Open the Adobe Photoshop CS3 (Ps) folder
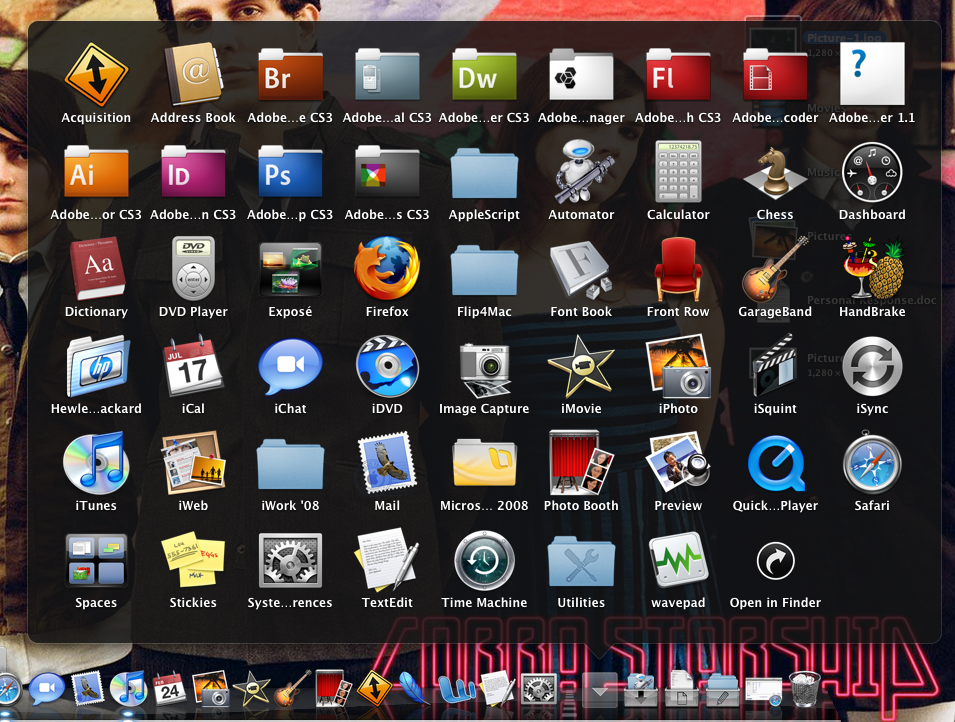This screenshot has width=955, height=722. (290, 171)
